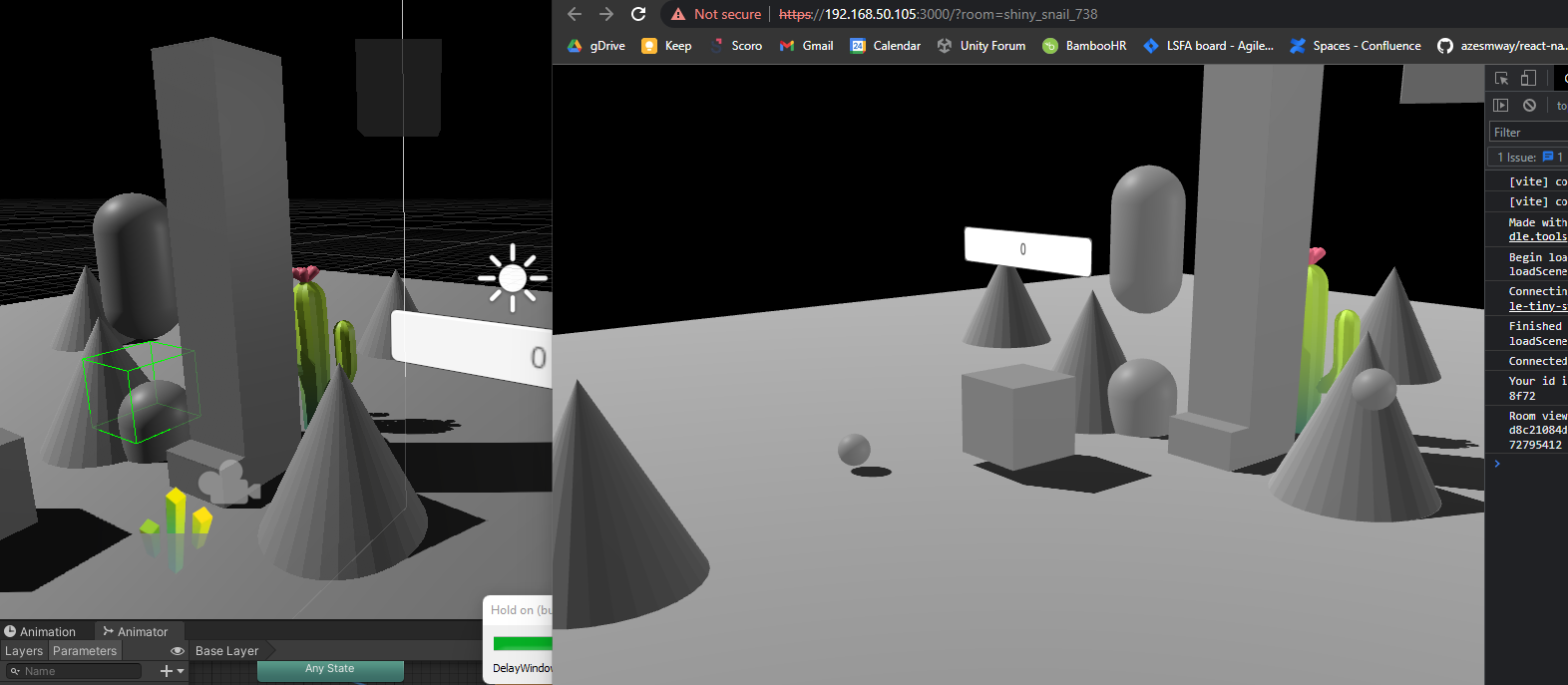Select the Layers tab in Animator
Image resolution: width=1568 pixels, height=685 pixels.
click(24, 651)
